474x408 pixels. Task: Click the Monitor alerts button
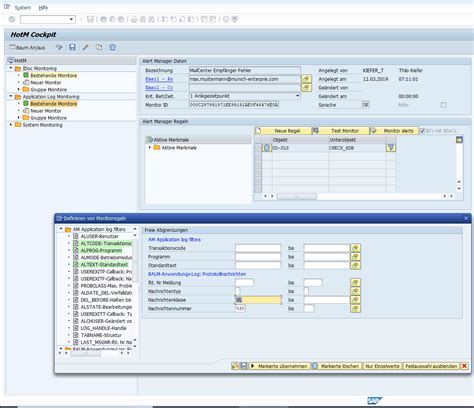(x=393, y=131)
